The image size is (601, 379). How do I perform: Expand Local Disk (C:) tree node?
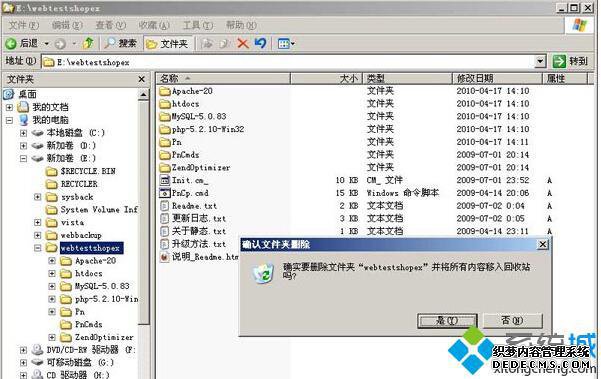pos(23,133)
